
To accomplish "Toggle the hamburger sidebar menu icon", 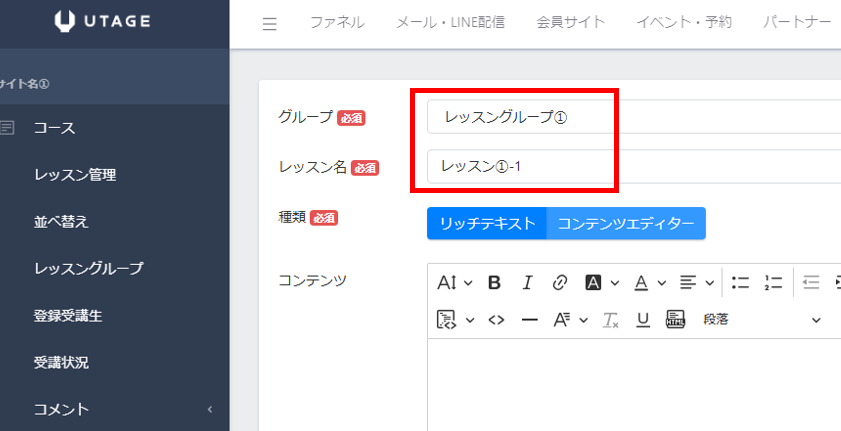I will pos(269,24).
